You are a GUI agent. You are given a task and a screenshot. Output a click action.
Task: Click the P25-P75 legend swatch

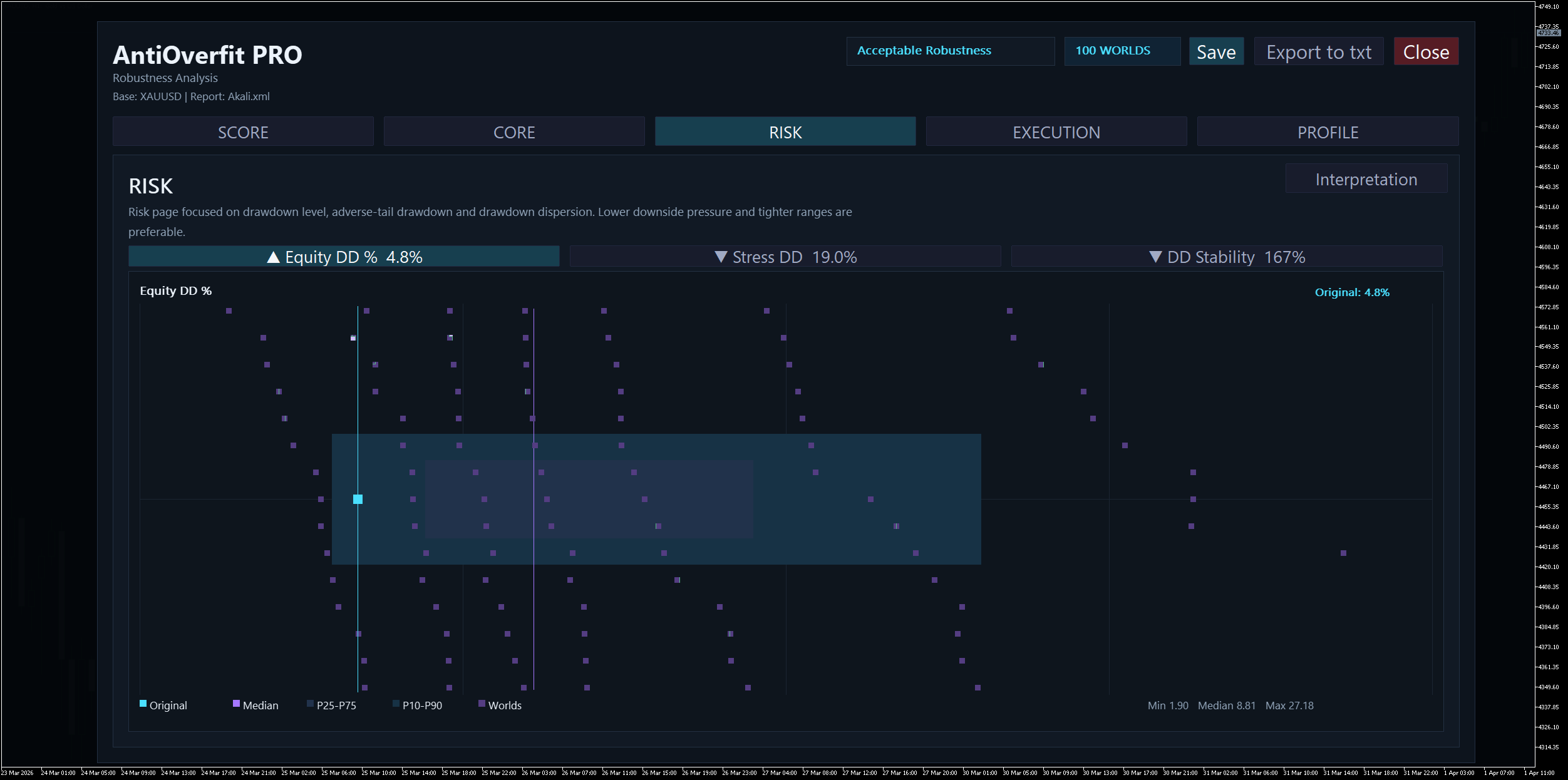coord(310,704)
